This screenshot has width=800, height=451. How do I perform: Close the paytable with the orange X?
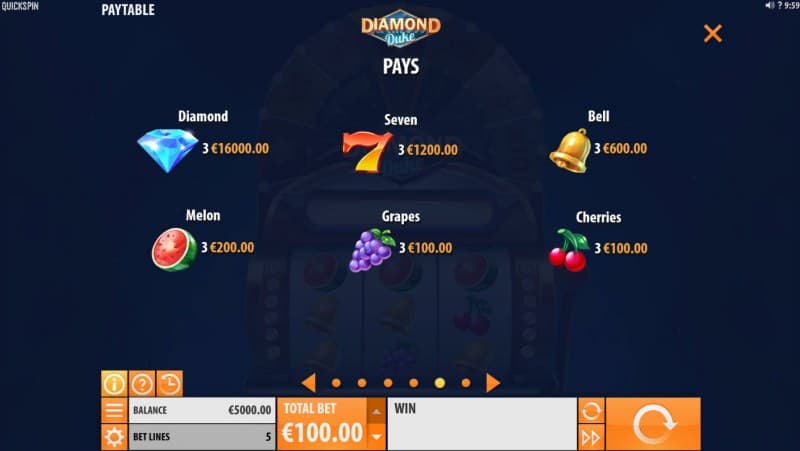[713, 34]
